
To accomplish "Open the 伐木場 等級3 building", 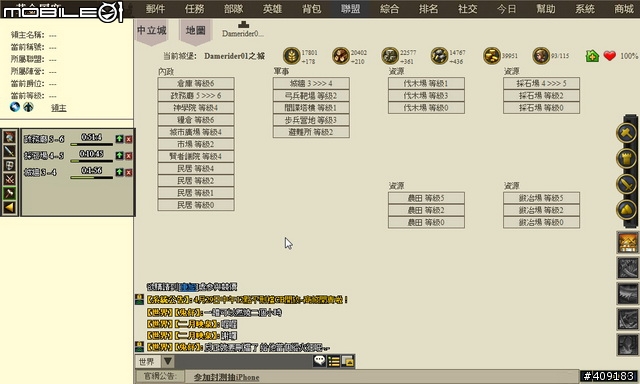I will [426, 96].
